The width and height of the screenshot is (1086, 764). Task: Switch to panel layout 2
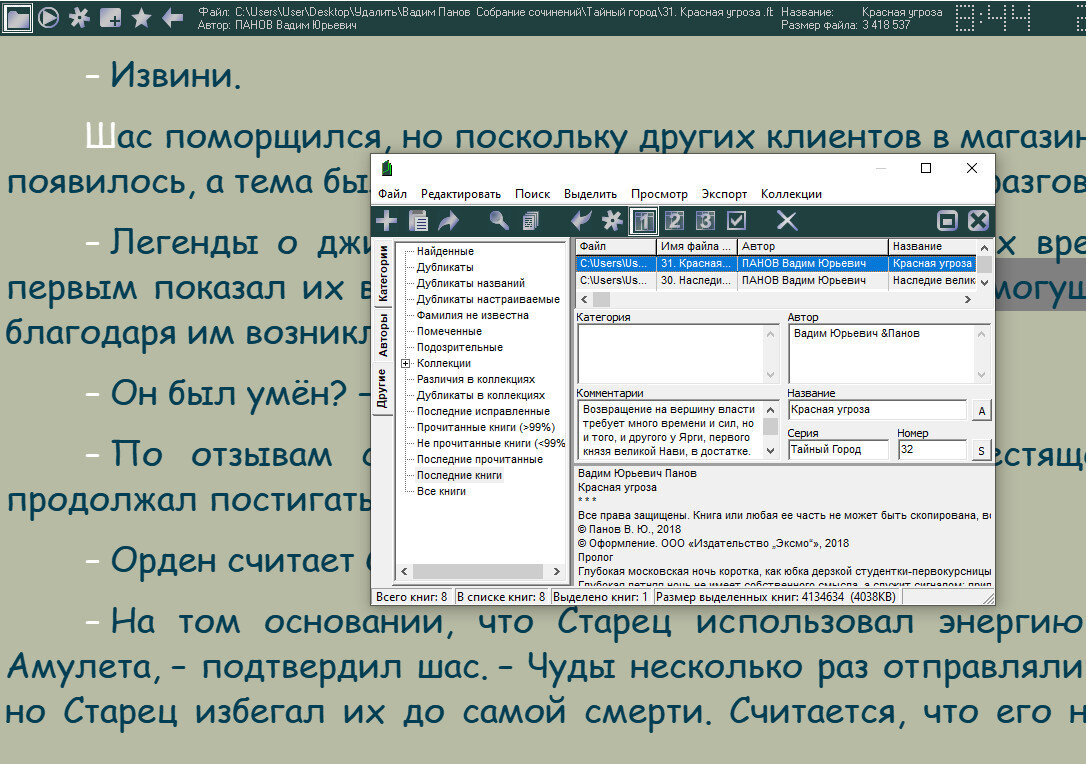pyautogui.click(x=675, y=221)
